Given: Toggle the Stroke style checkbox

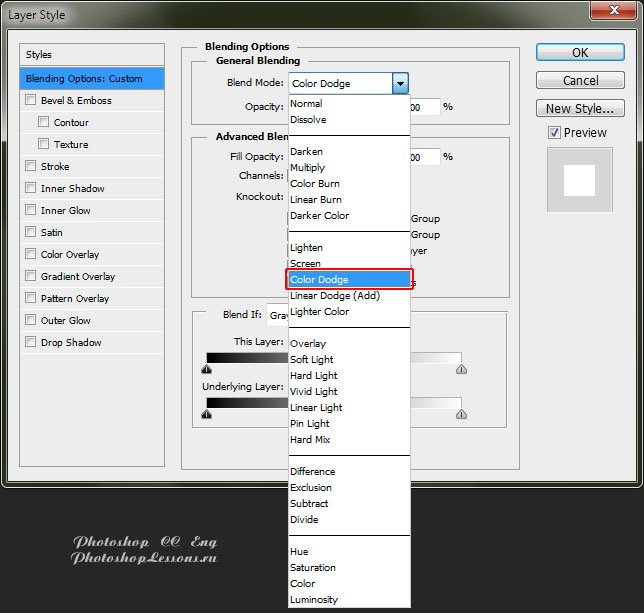Looking at the screenshot, I should [31, 167].
